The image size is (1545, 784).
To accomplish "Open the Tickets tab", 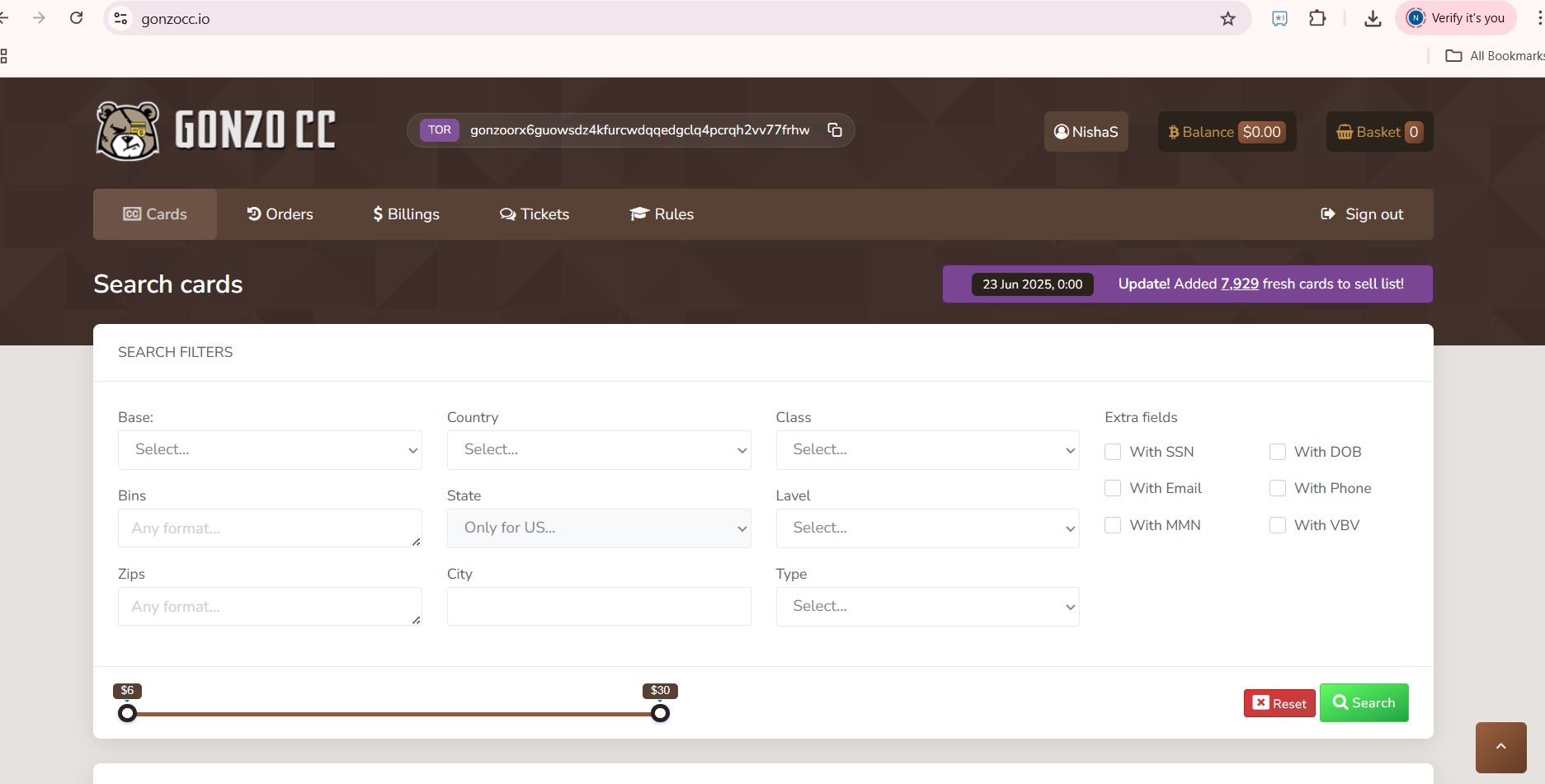I will 535,214.
